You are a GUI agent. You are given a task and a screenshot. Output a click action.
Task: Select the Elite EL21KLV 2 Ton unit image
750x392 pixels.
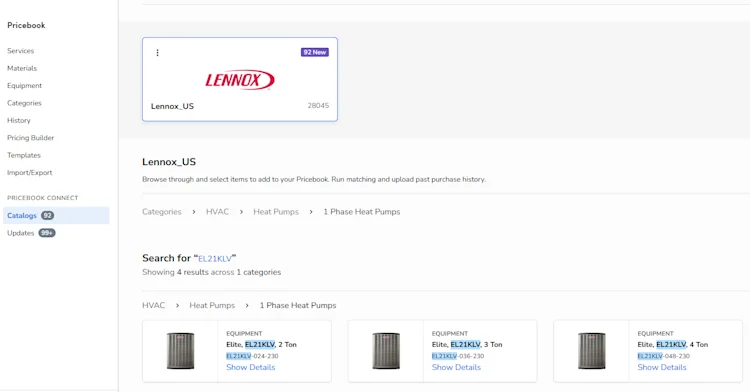pyautogui.click(x=180, y=351)
